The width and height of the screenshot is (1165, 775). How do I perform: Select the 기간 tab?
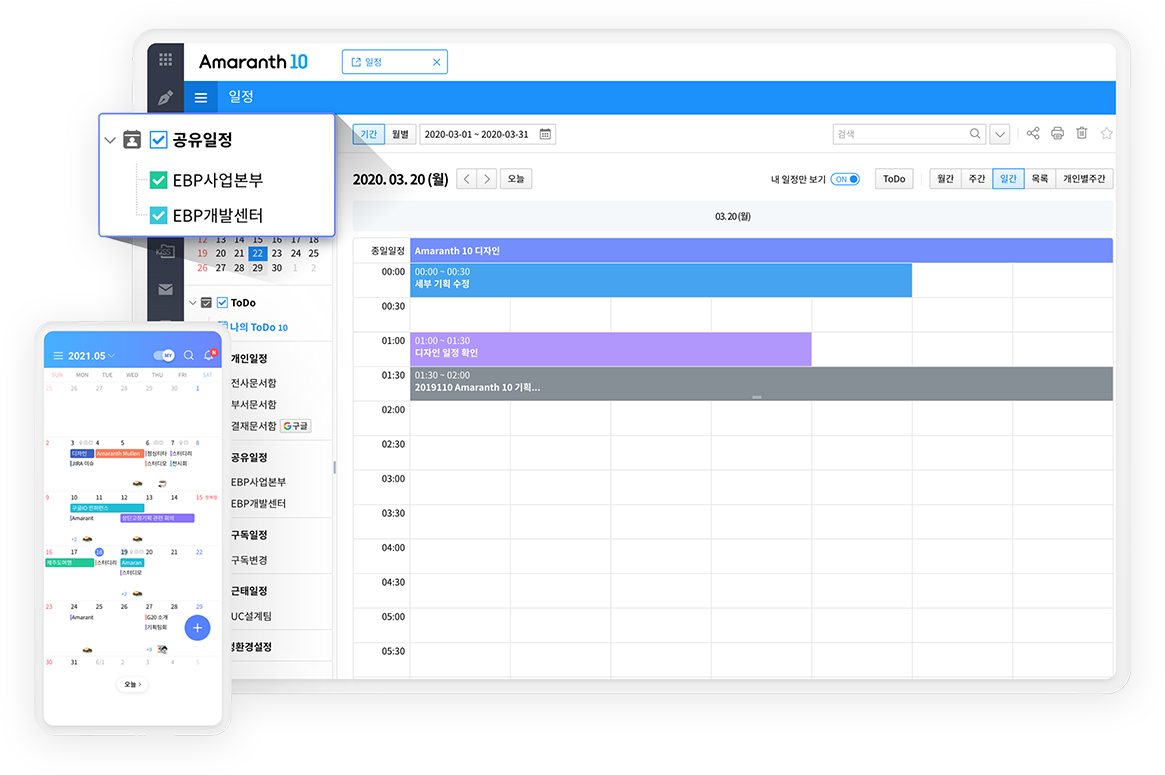click(369, 134)
